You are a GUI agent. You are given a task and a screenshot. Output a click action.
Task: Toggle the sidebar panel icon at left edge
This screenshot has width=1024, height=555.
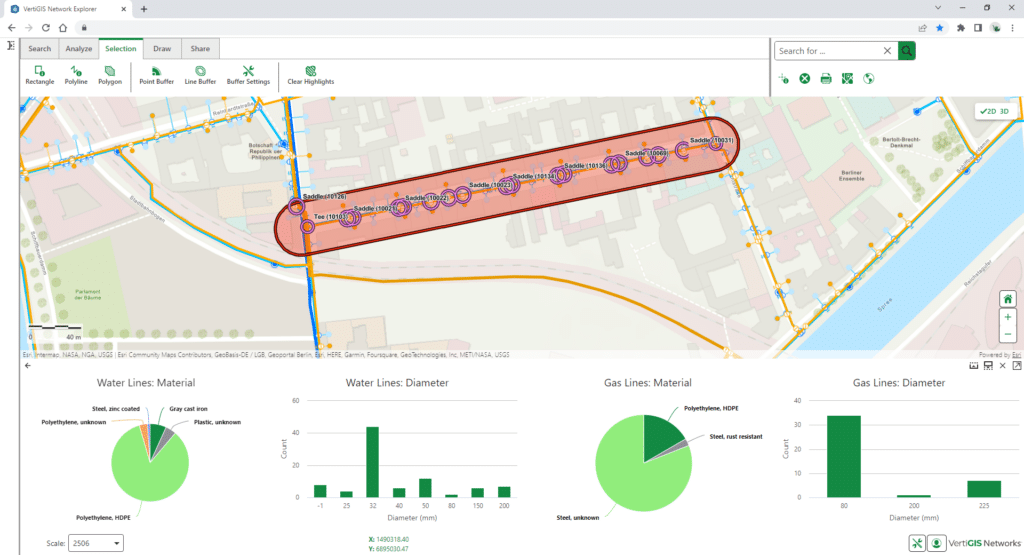pyautogui.click(x=10, y=46)
